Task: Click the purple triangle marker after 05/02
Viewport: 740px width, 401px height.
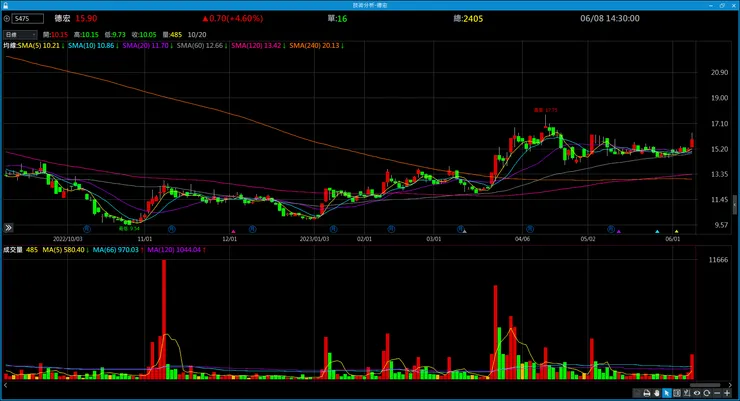Action: [x=619, y=231]
